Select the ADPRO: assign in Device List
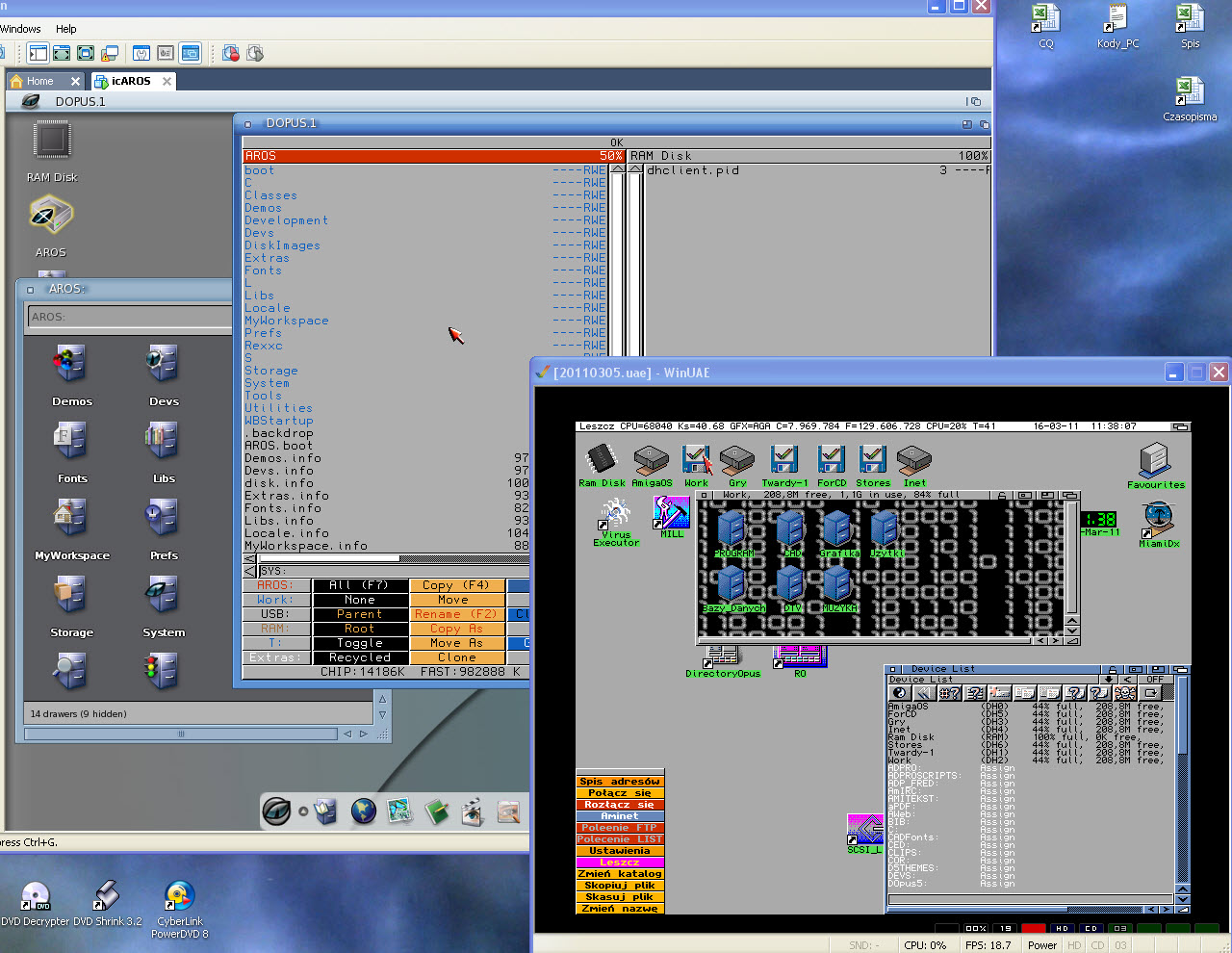The height and width of the screenshot is (953, 1232). (950, 768)
